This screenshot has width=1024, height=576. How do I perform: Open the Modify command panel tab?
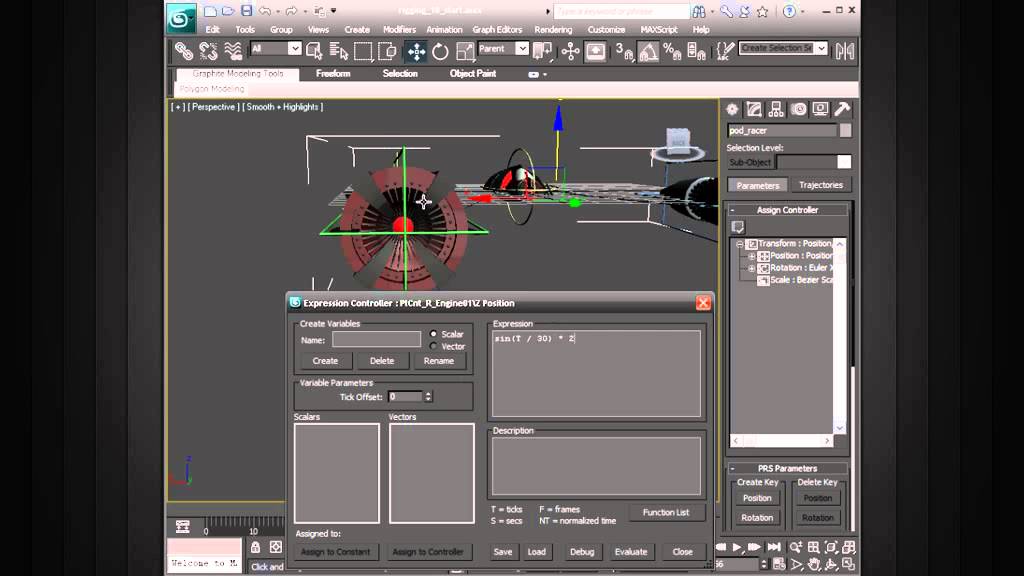(x=754, y=109)
